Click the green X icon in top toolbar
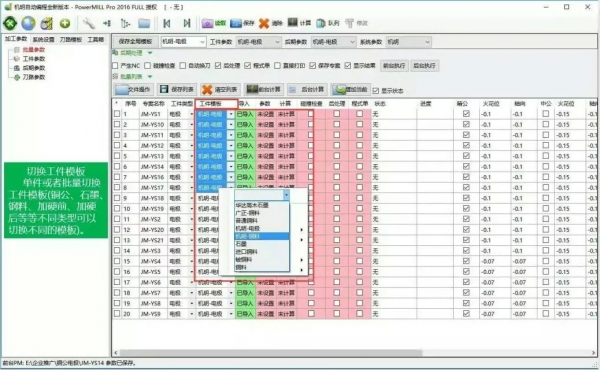This screenshot has height=370, width=600. tap(10, 23)
